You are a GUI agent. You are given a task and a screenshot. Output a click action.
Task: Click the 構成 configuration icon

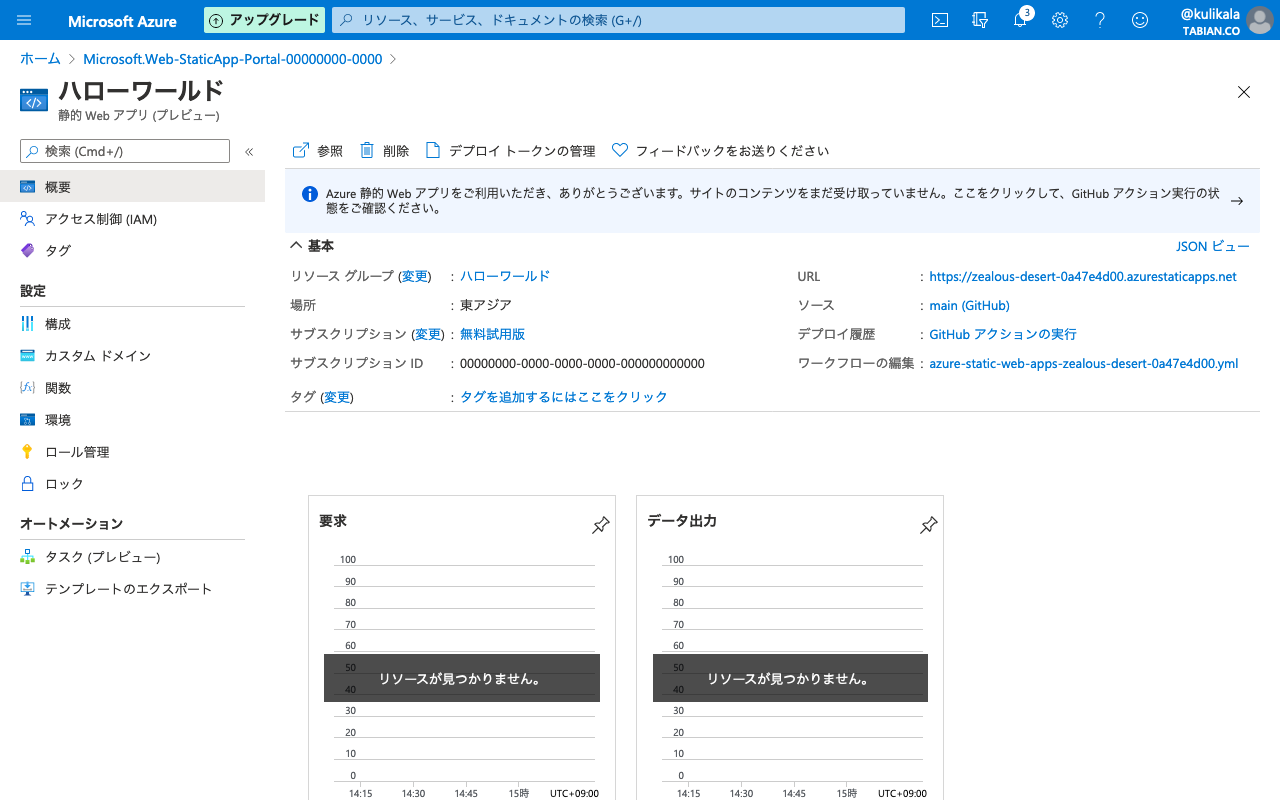(28, 324)
